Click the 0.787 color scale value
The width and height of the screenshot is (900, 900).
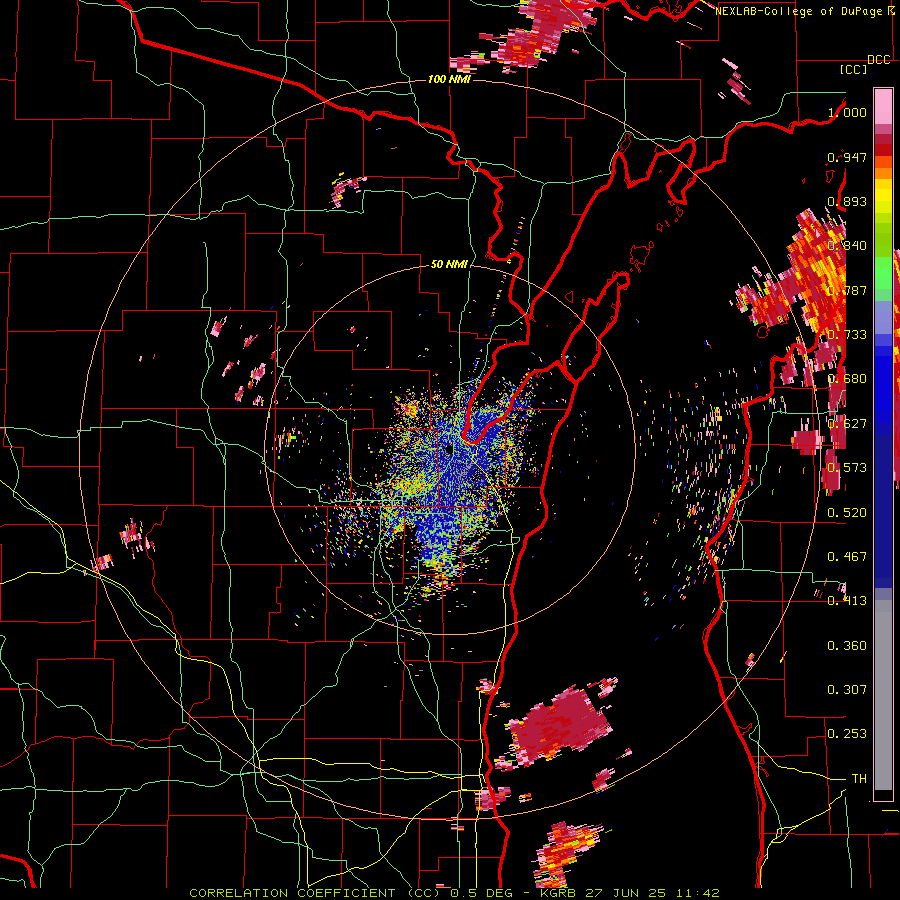point(847,290)
